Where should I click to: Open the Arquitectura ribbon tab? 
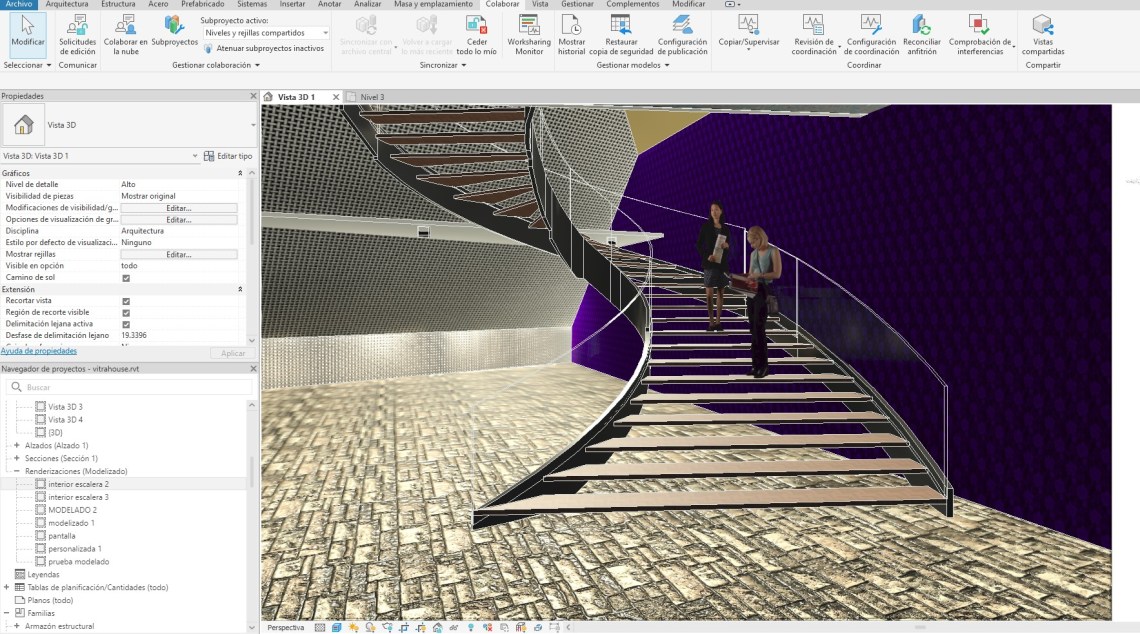[68, 4]
